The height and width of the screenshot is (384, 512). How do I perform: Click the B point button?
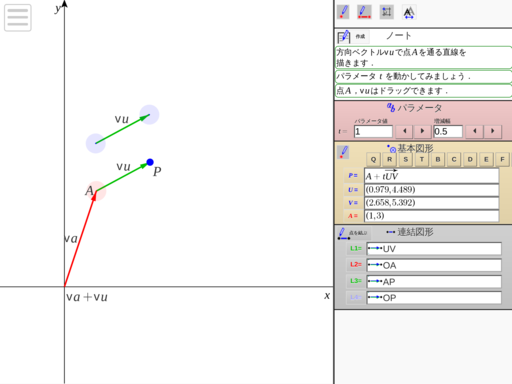coord(438,160)
